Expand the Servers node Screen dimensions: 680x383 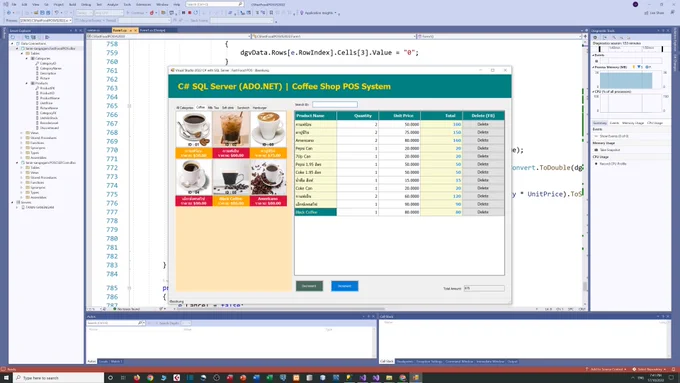click(13, 202)
